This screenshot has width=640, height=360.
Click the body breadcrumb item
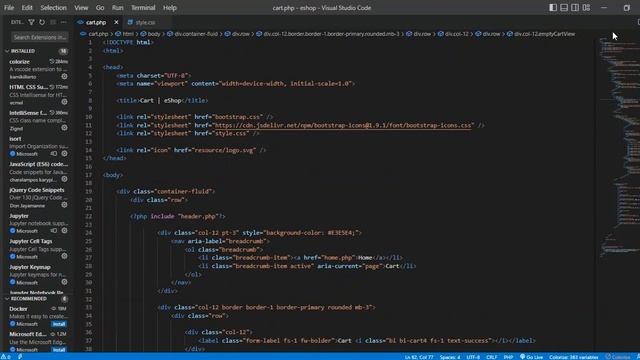pos(154,34)
